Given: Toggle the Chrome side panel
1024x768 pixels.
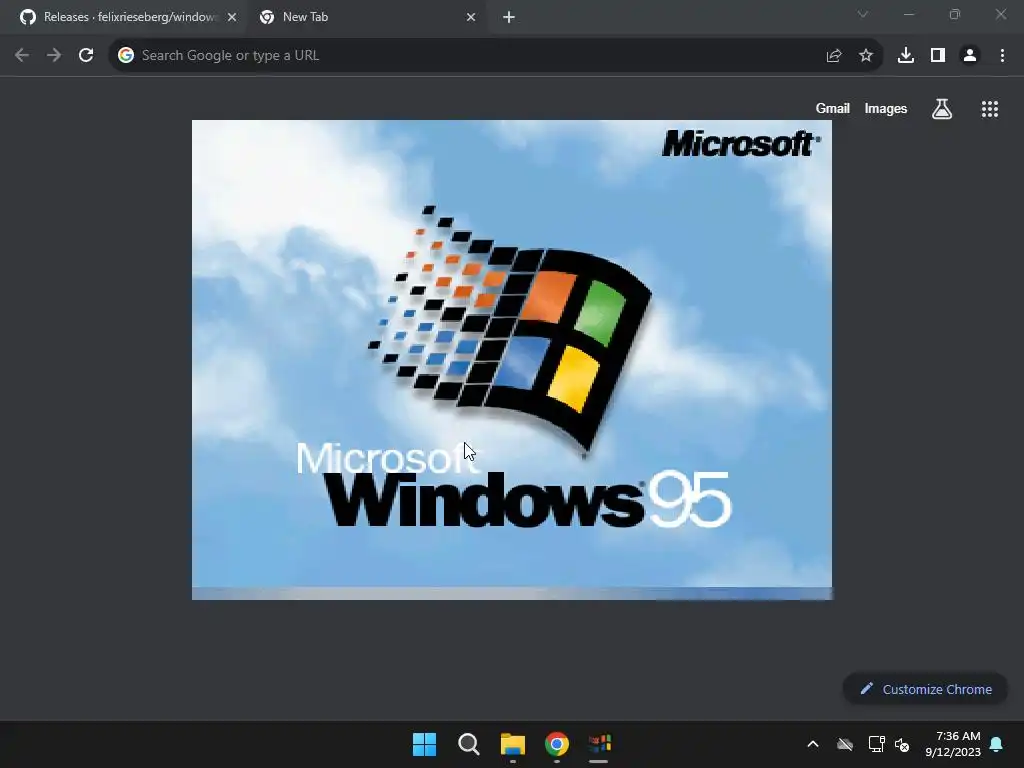Looking at the screenshot, I should tap(938, 56).
